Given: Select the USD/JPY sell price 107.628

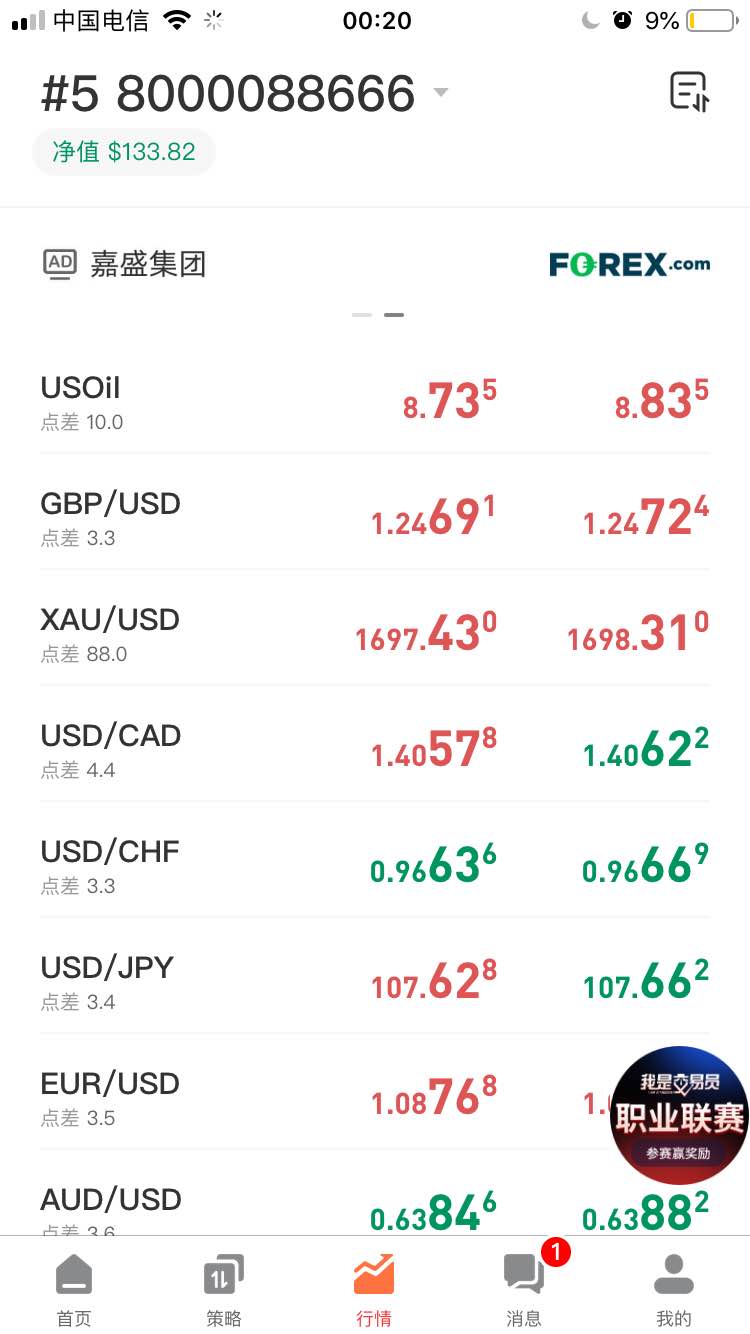Looking at the screenshot, I should point(434,982).
